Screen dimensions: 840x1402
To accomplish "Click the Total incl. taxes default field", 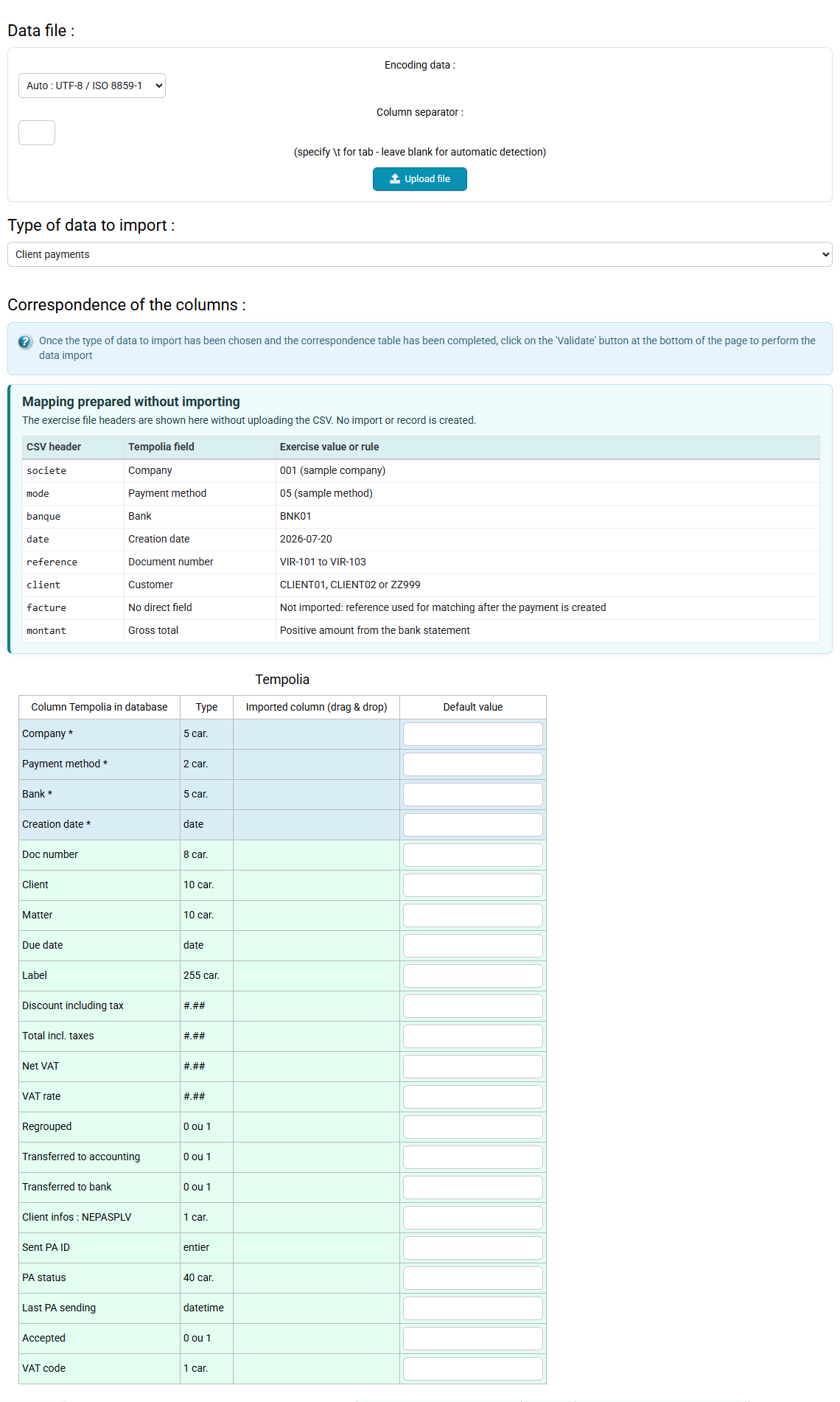I will [473, 1036].
